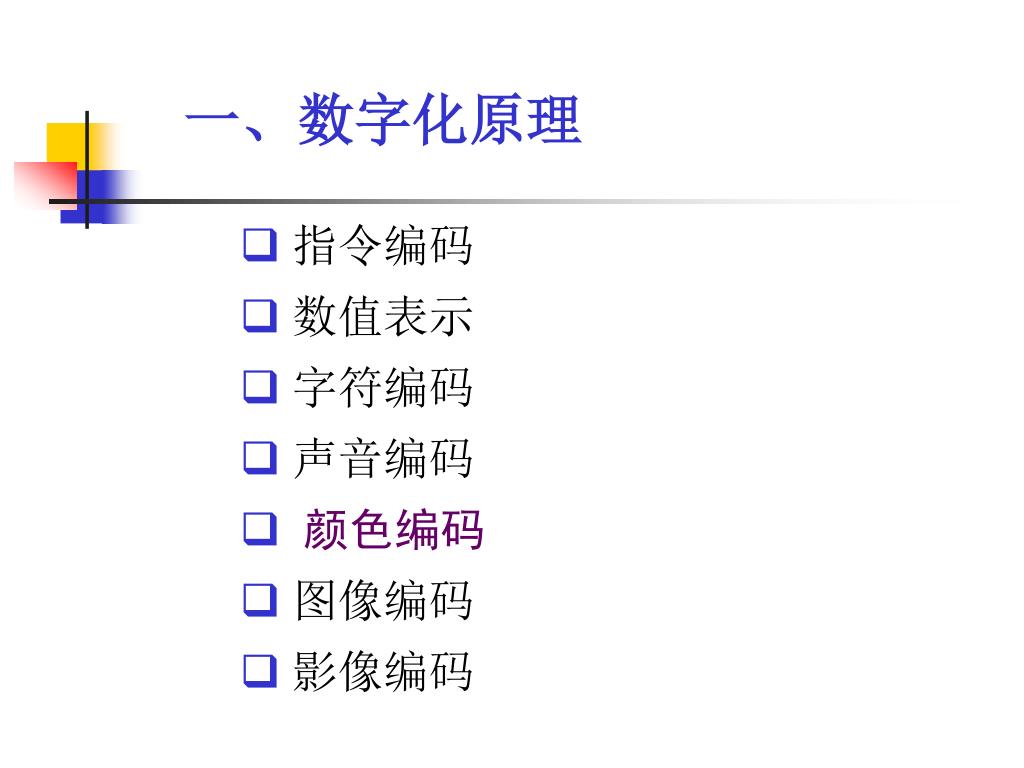Viewport: 1024px width, 768px height.
Task: Click the yellow decorative square
Action: tap(78, 145)
